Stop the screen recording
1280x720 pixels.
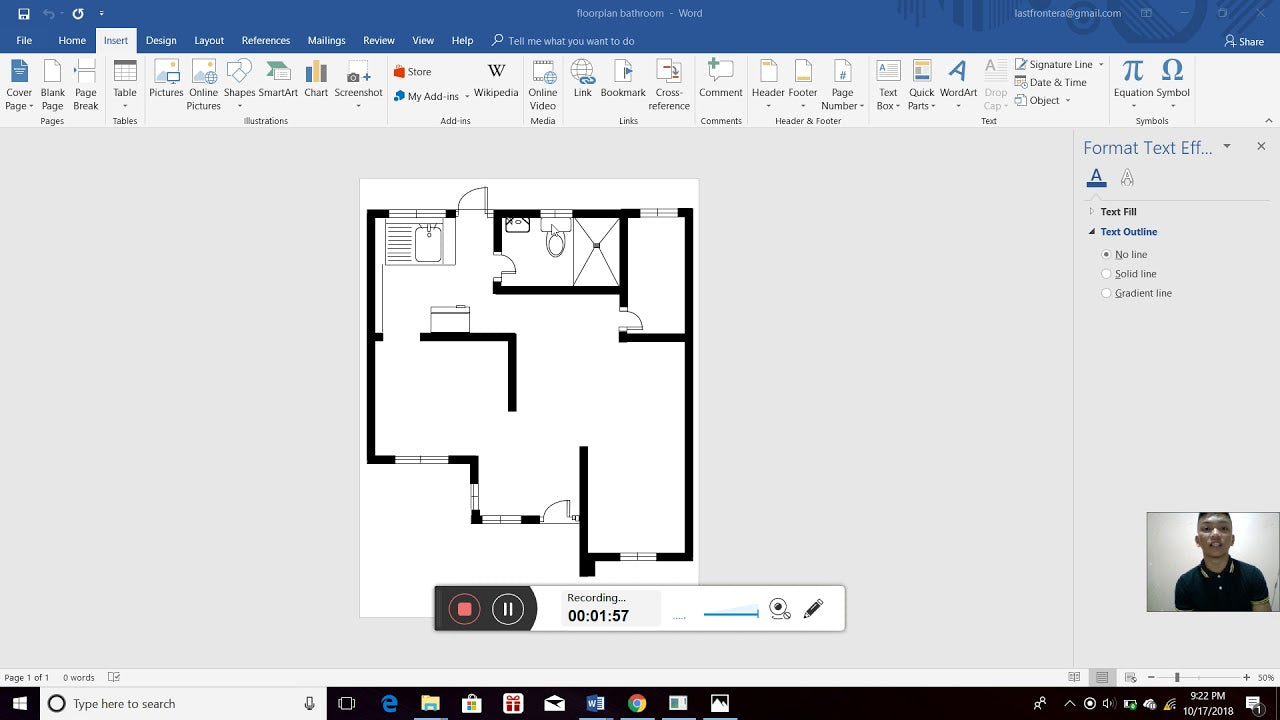(x=463, y=608)
